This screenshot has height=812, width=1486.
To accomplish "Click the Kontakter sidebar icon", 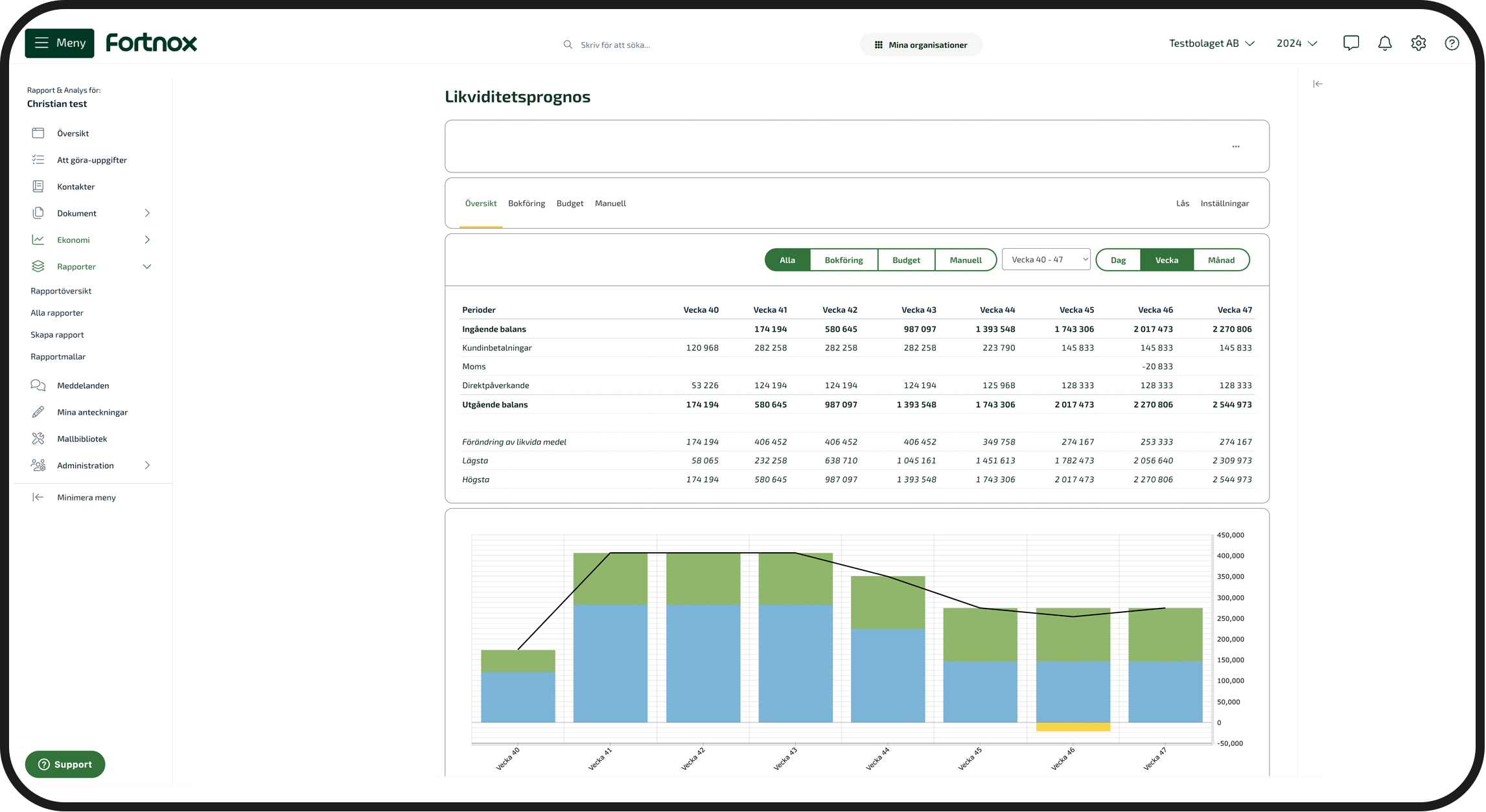I will click(38, 187).
